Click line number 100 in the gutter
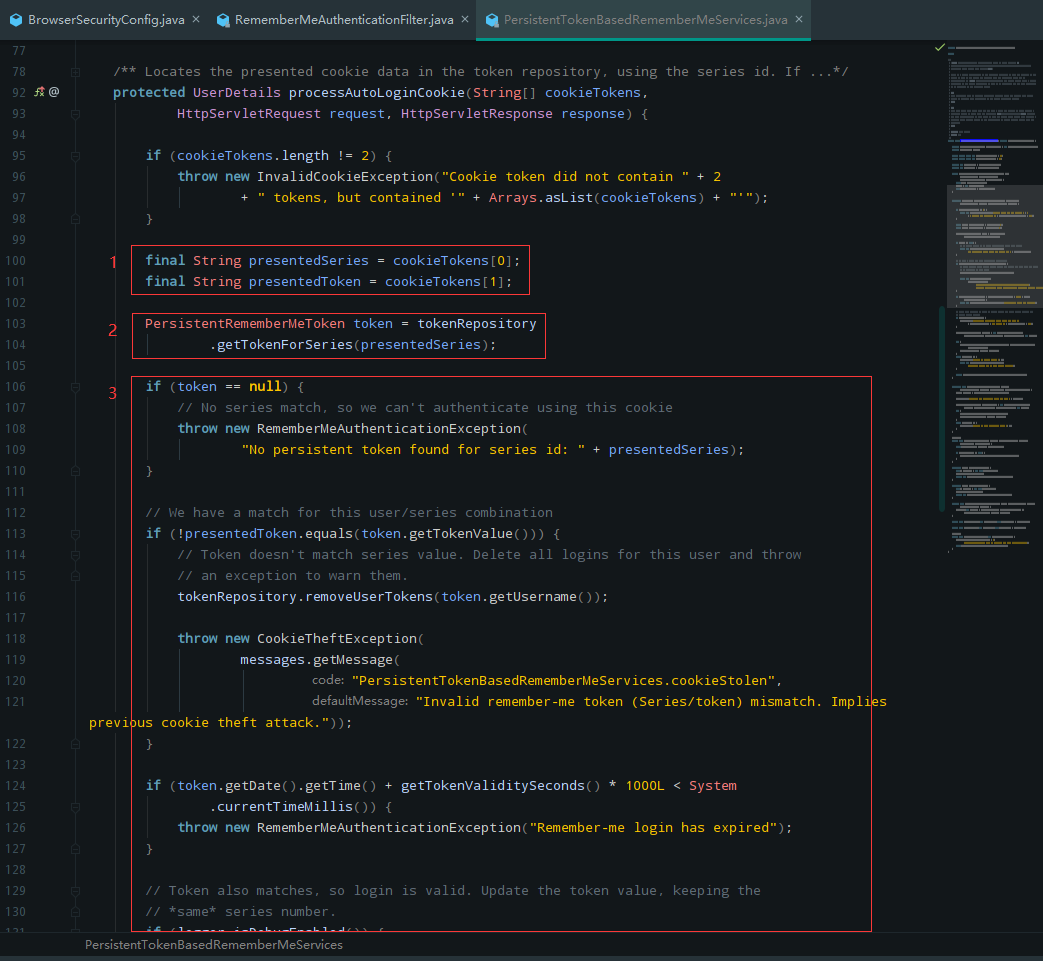 coord(16,261)
